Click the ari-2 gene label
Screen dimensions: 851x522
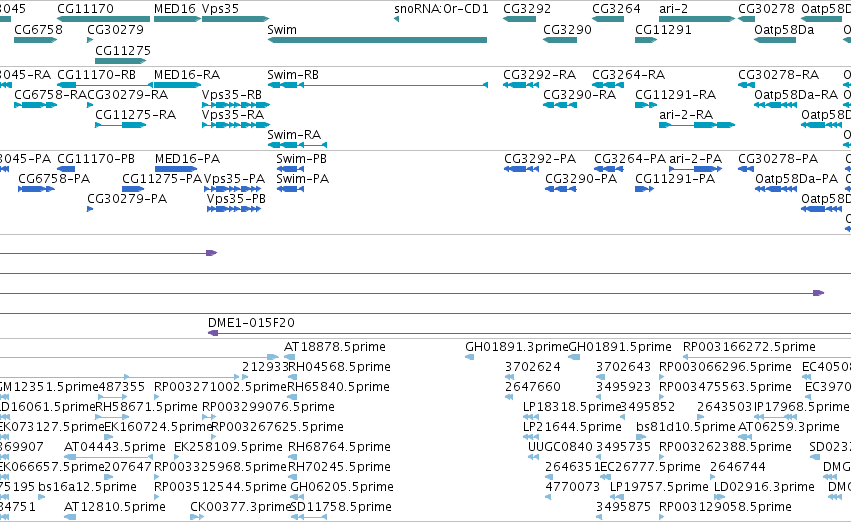(x=673, y=9)
